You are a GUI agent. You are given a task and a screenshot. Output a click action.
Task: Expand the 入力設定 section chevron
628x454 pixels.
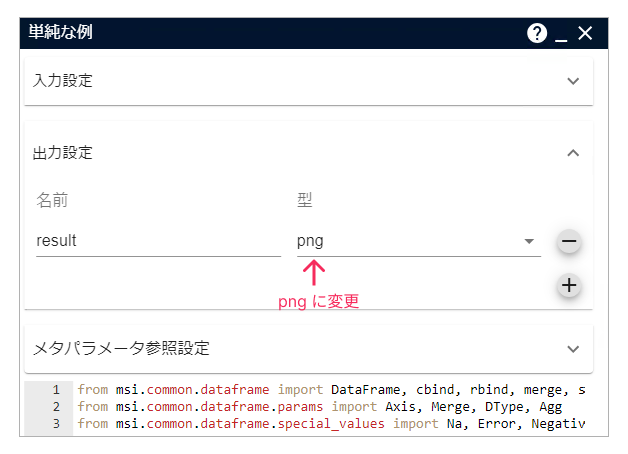(573, 81)
